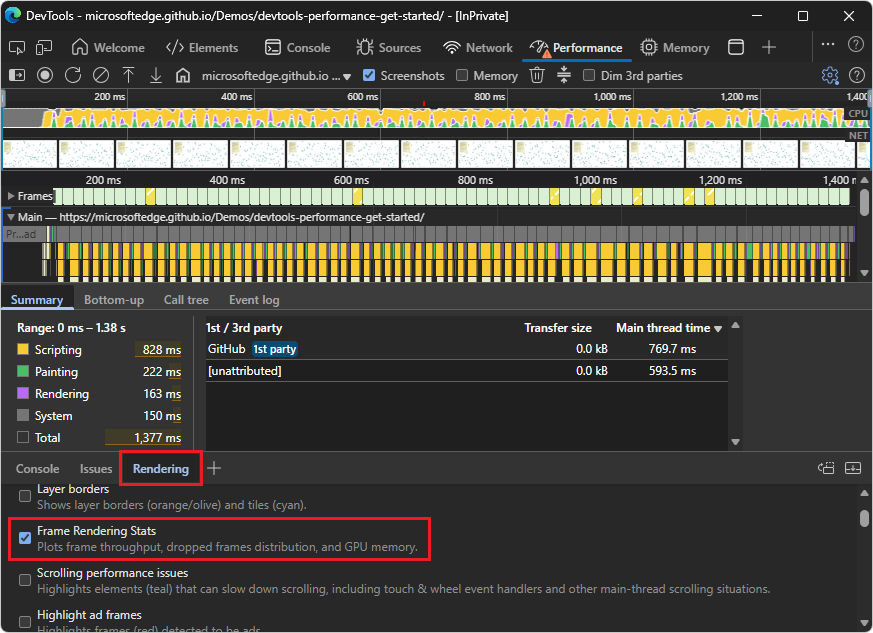Collapse the Main thread track
This screenshot has height=633, width=873.
(11, 217)
